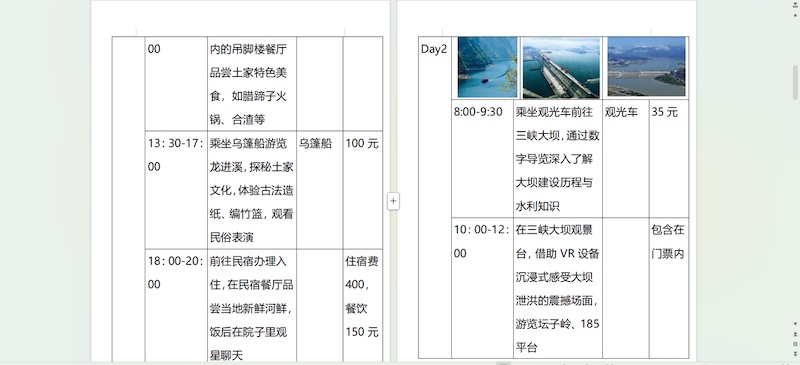Click the text 锅、合渣等

(237, 120)
